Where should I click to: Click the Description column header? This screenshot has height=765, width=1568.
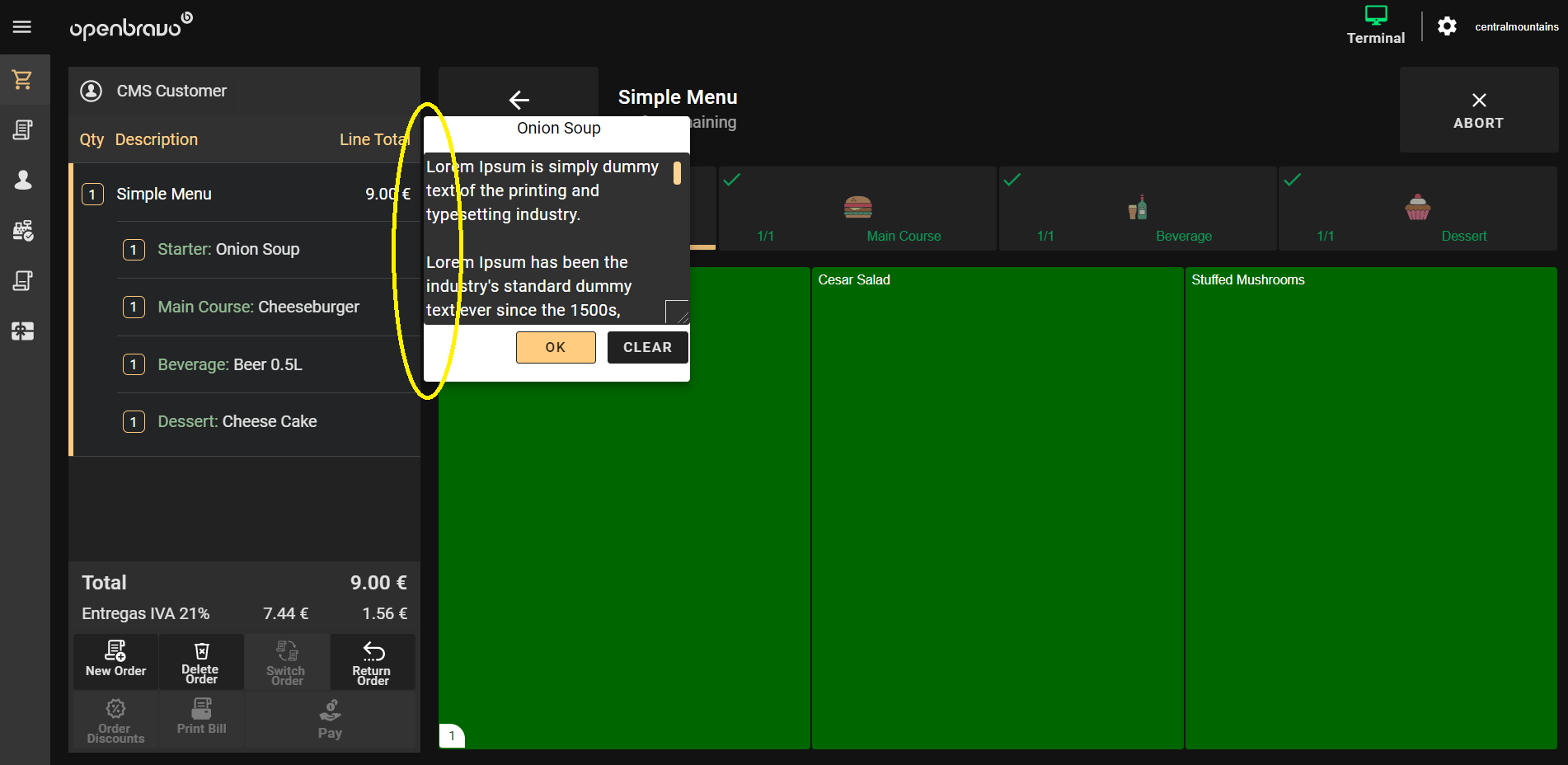[x=157, y=139]
